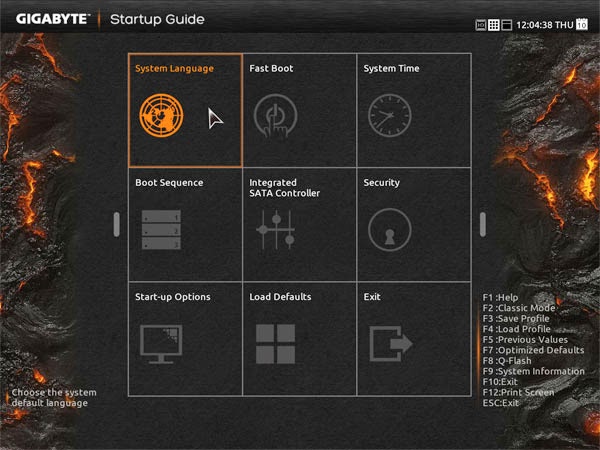Click the right page handle beside grid
600x450 pixels.
483,225
